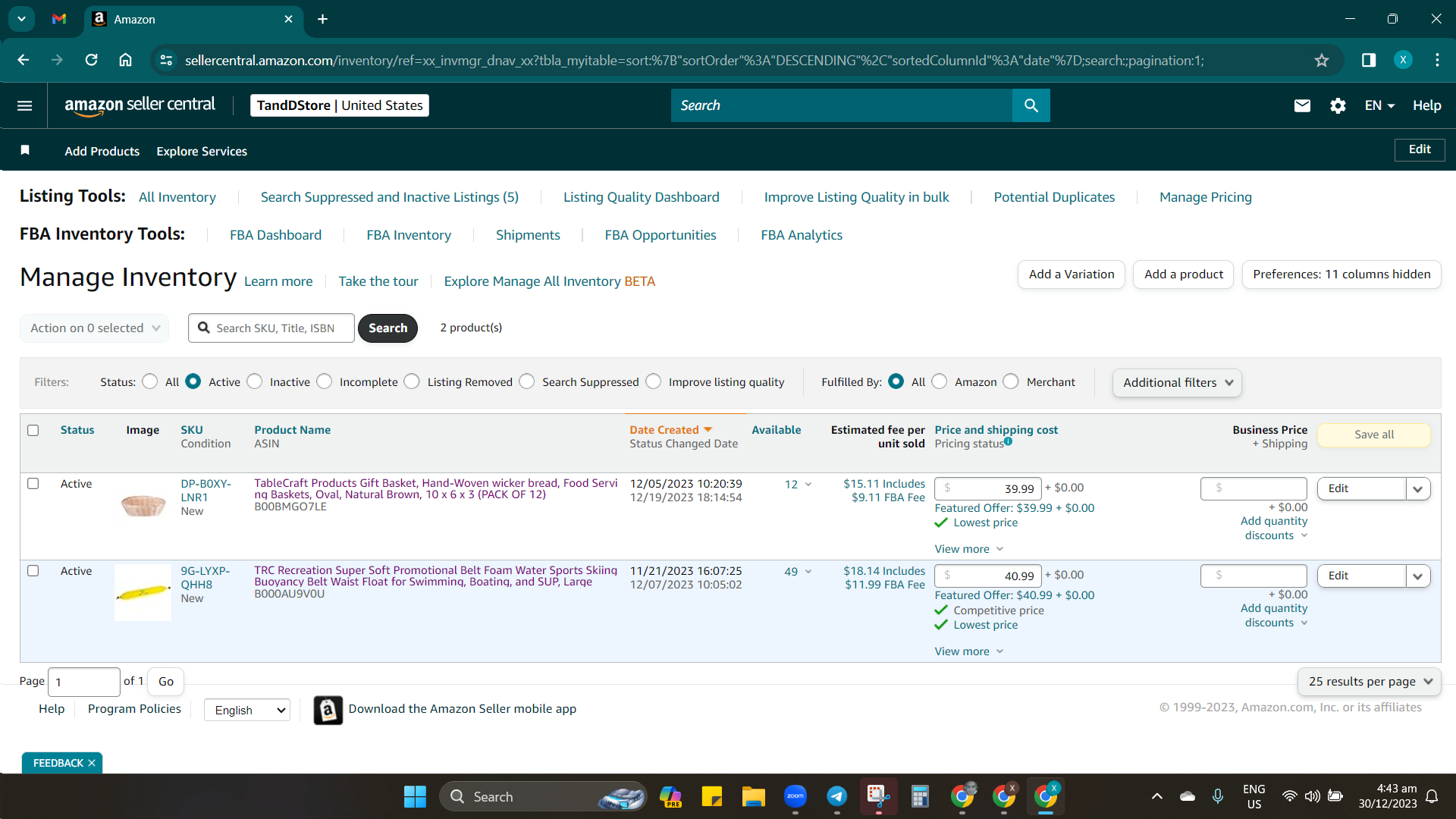Open the browser side panel icon
This screenshot has height=819, width=1456.
(1368, 60)
